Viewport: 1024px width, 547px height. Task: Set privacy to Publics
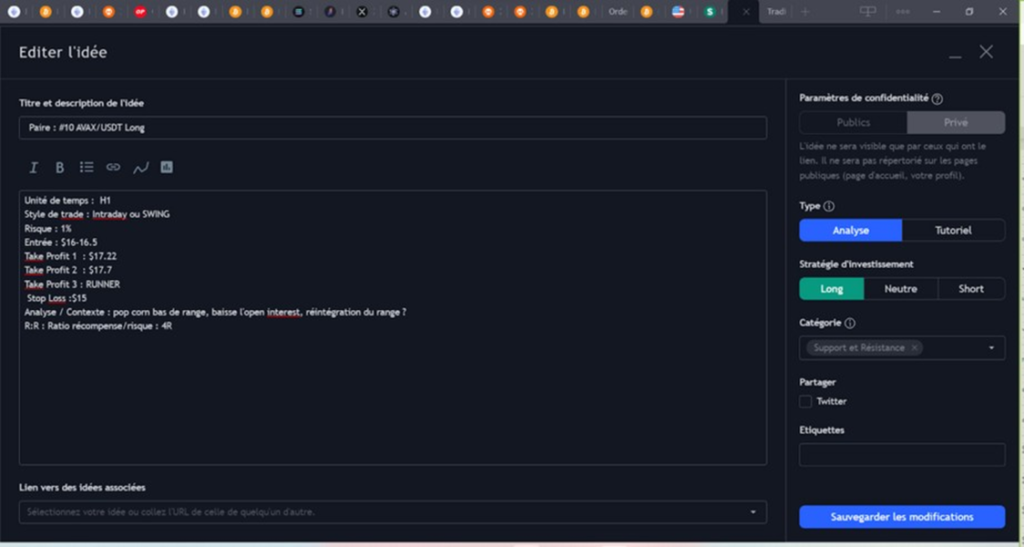(853, 123)
